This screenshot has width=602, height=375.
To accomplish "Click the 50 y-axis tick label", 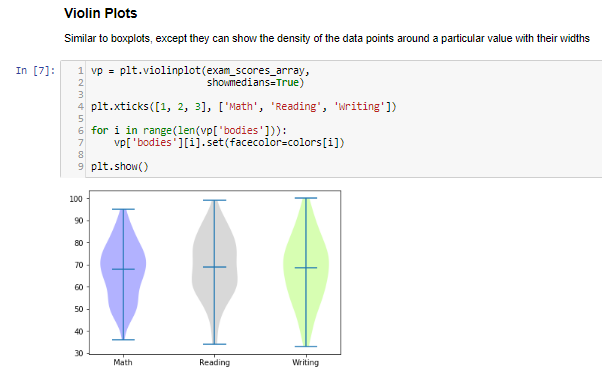I will [x=78, y=309].
